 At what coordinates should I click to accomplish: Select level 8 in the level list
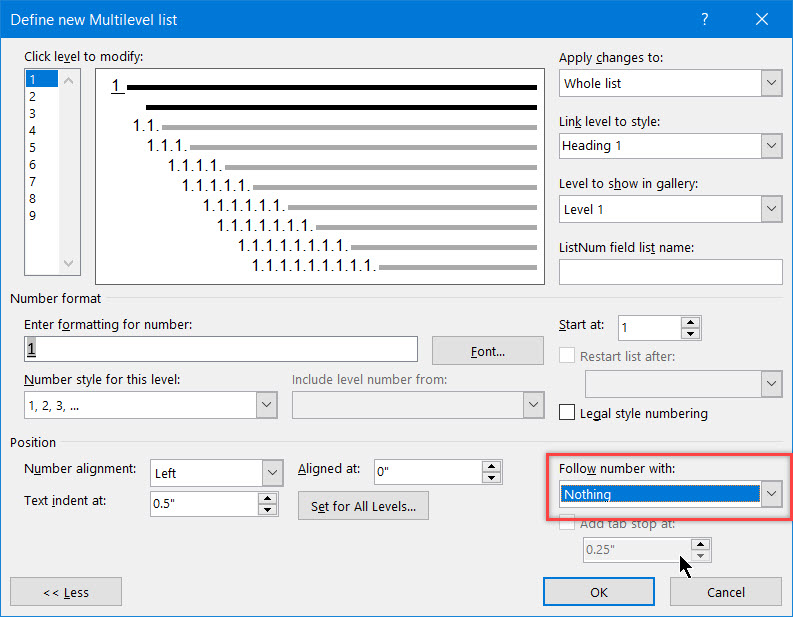tap(42, 198)
